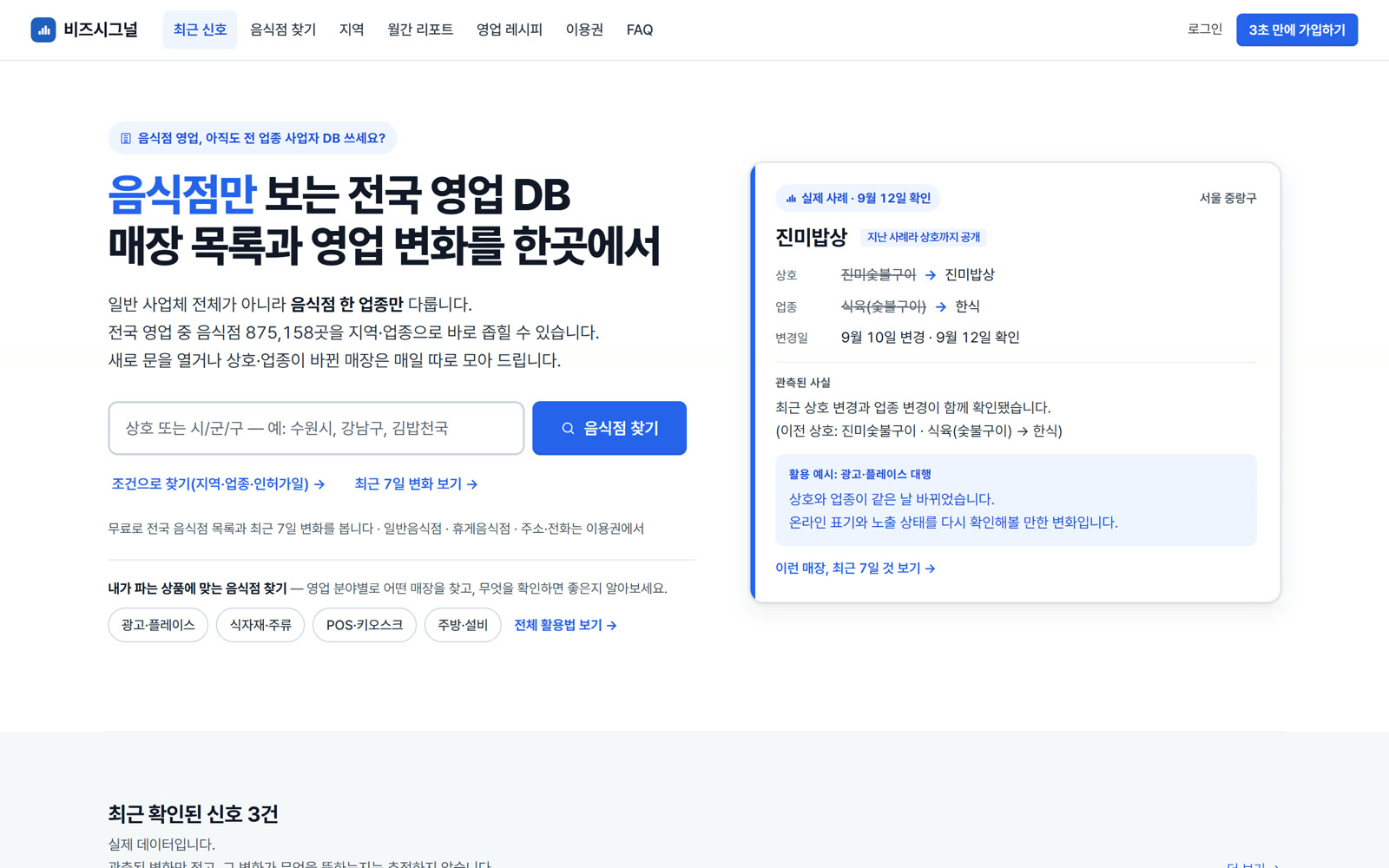Open 음식점 찾기 in the top navigation

point(283,30)
